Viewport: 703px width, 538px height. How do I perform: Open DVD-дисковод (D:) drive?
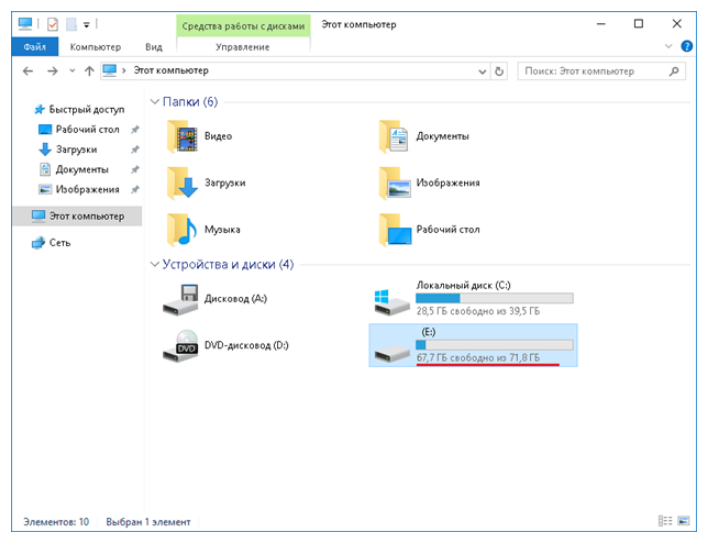click(181, 345)
